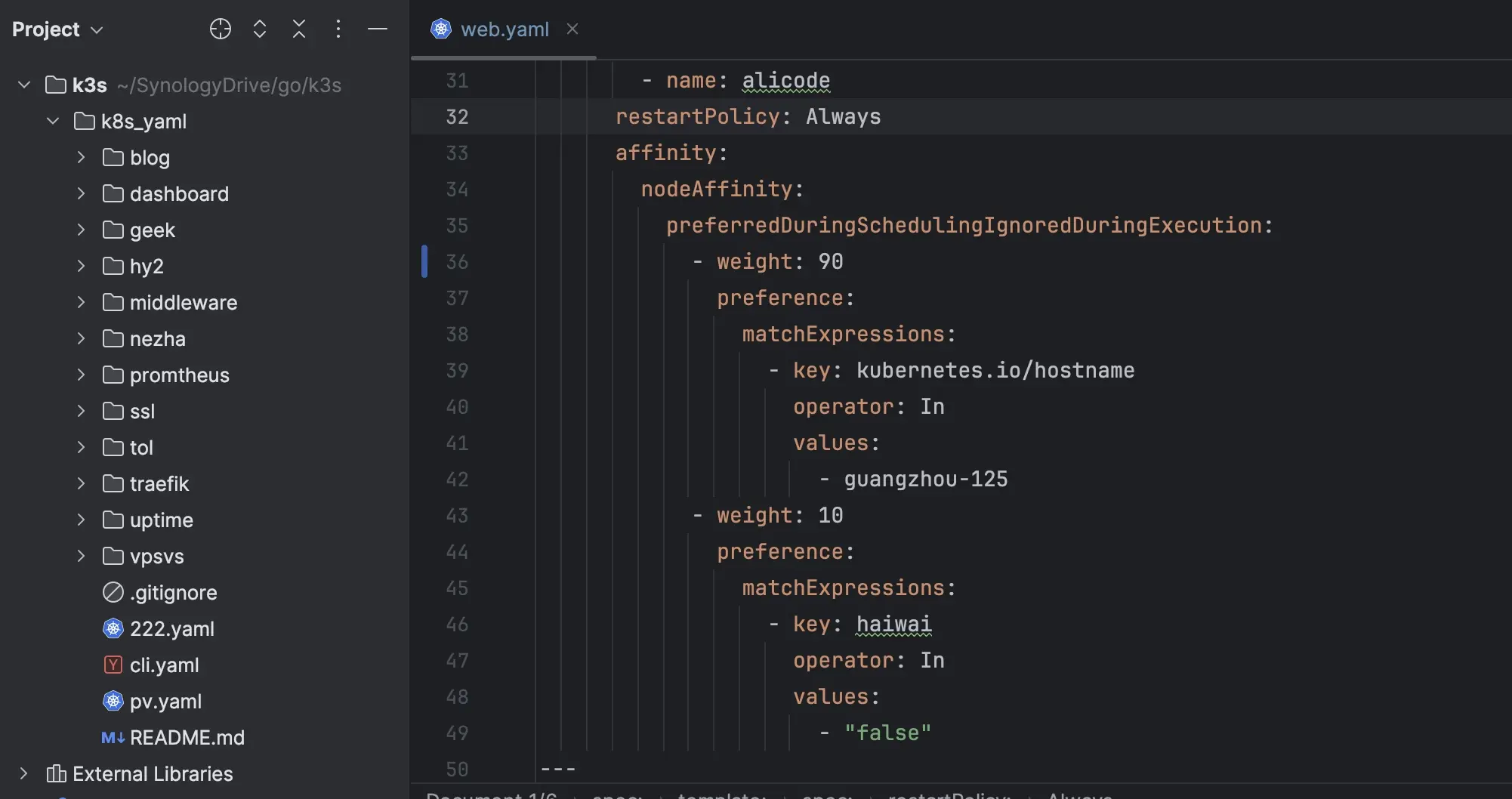Click the promtheus folder icon
The image size is (1512, 799).
(x=113, y=375)
